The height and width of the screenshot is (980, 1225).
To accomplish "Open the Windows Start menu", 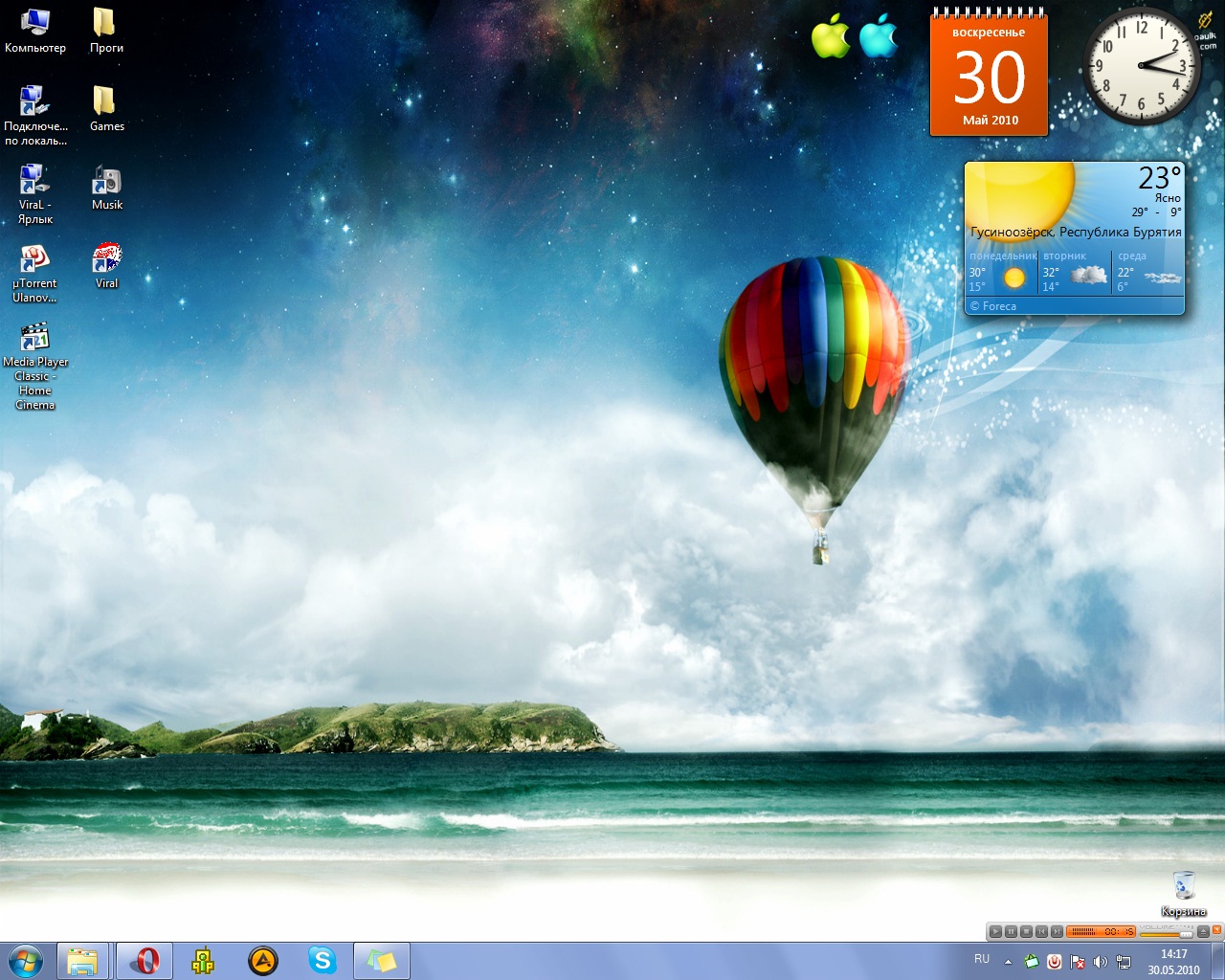I will pyautogui.click(x=26, y=961).
